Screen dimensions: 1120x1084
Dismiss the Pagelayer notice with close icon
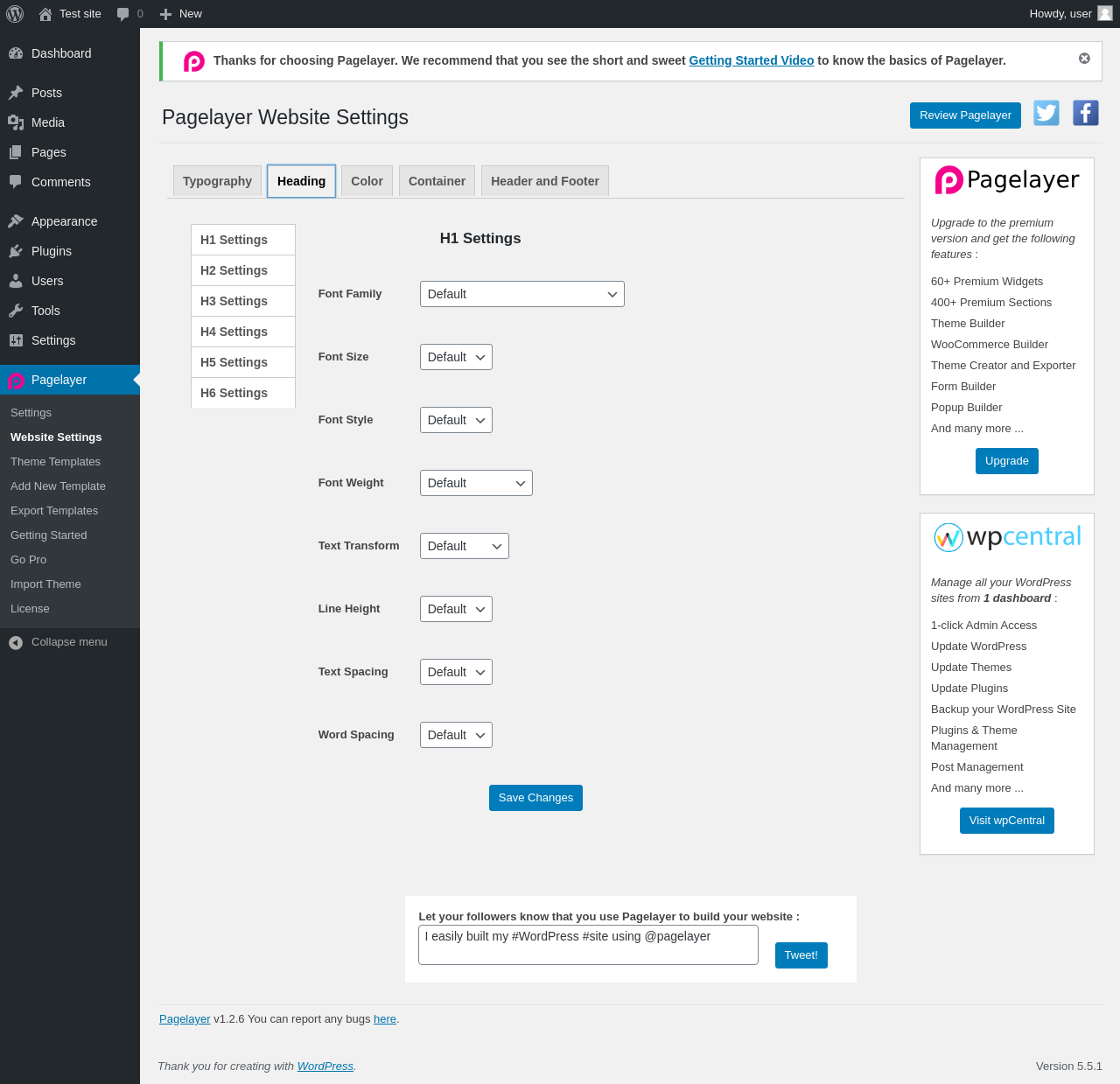(x=1084, y=59)
